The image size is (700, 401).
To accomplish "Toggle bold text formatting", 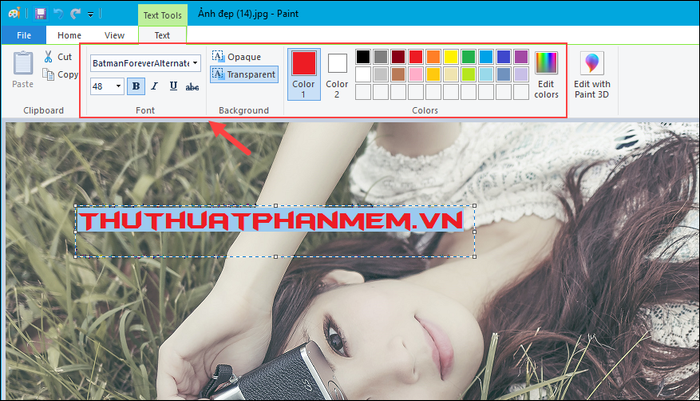I will pyautogui.click(x=136, y=86).
